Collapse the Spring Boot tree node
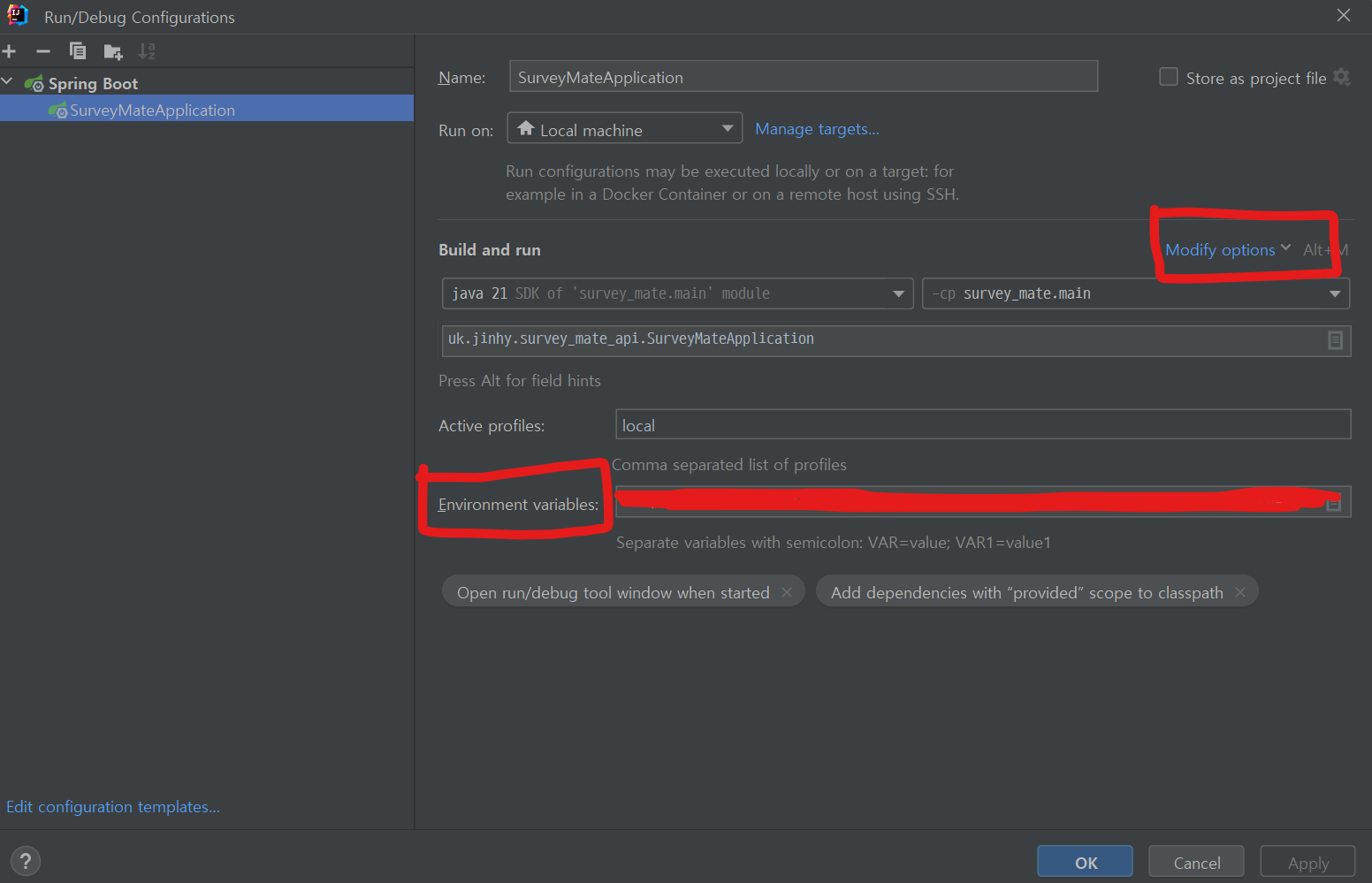This screenshot has height=883, width=1372. click(x=8, y=82)
